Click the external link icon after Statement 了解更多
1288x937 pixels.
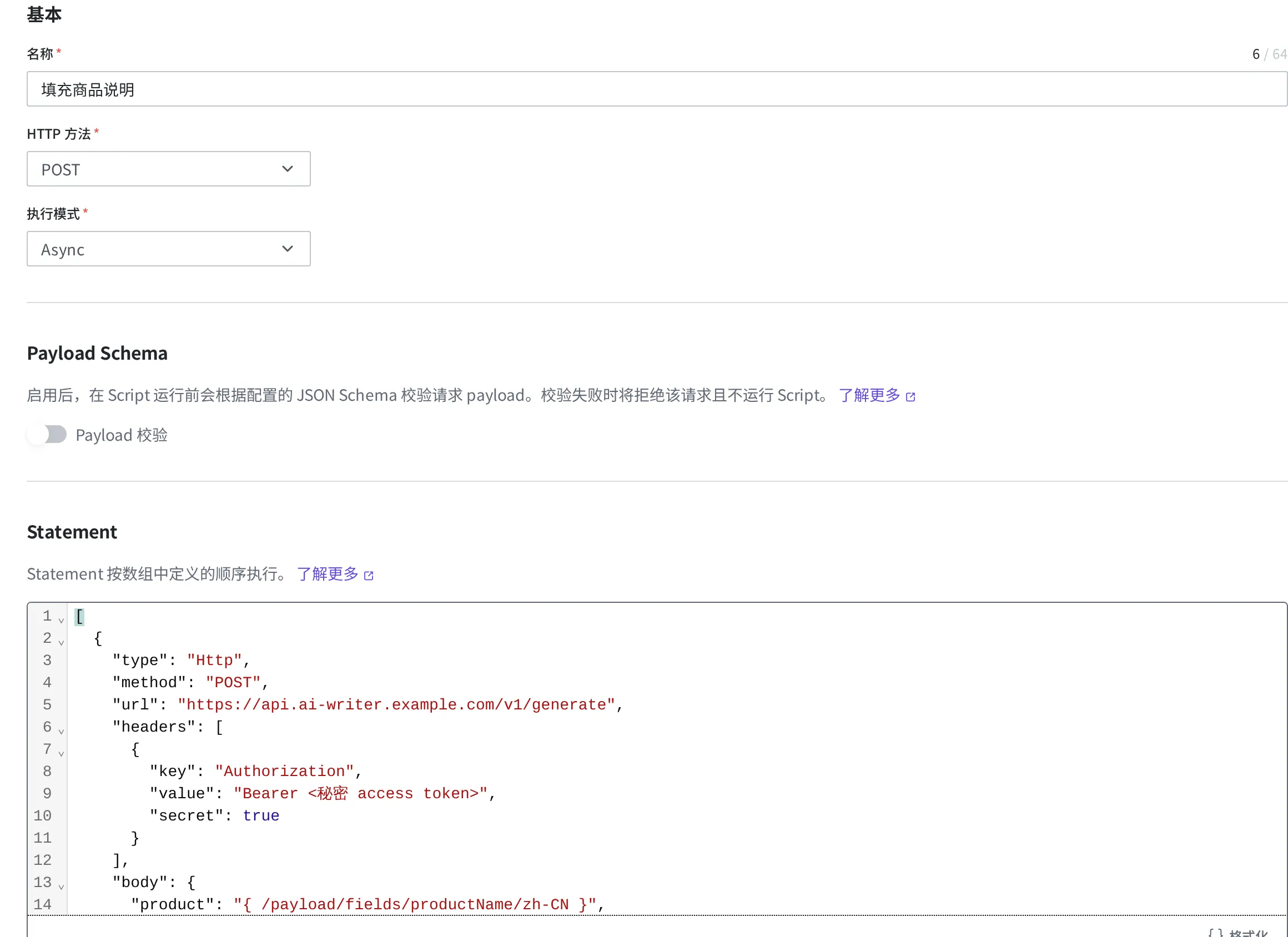point(369,575)
